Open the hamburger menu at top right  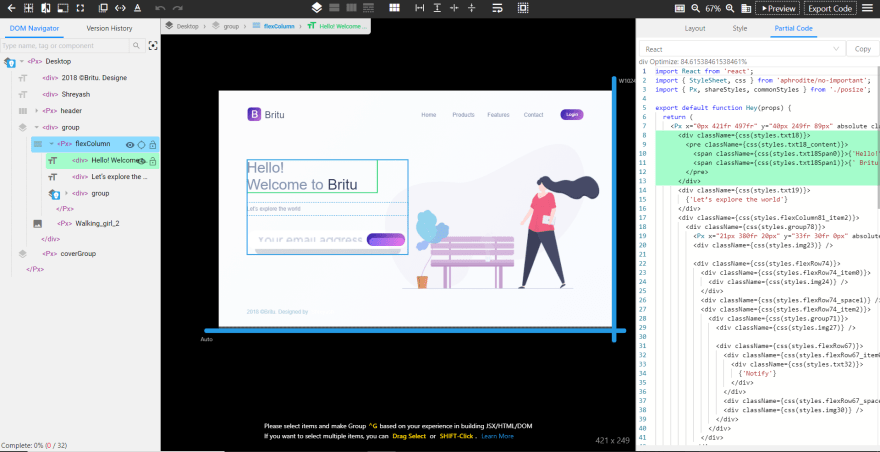865,8
